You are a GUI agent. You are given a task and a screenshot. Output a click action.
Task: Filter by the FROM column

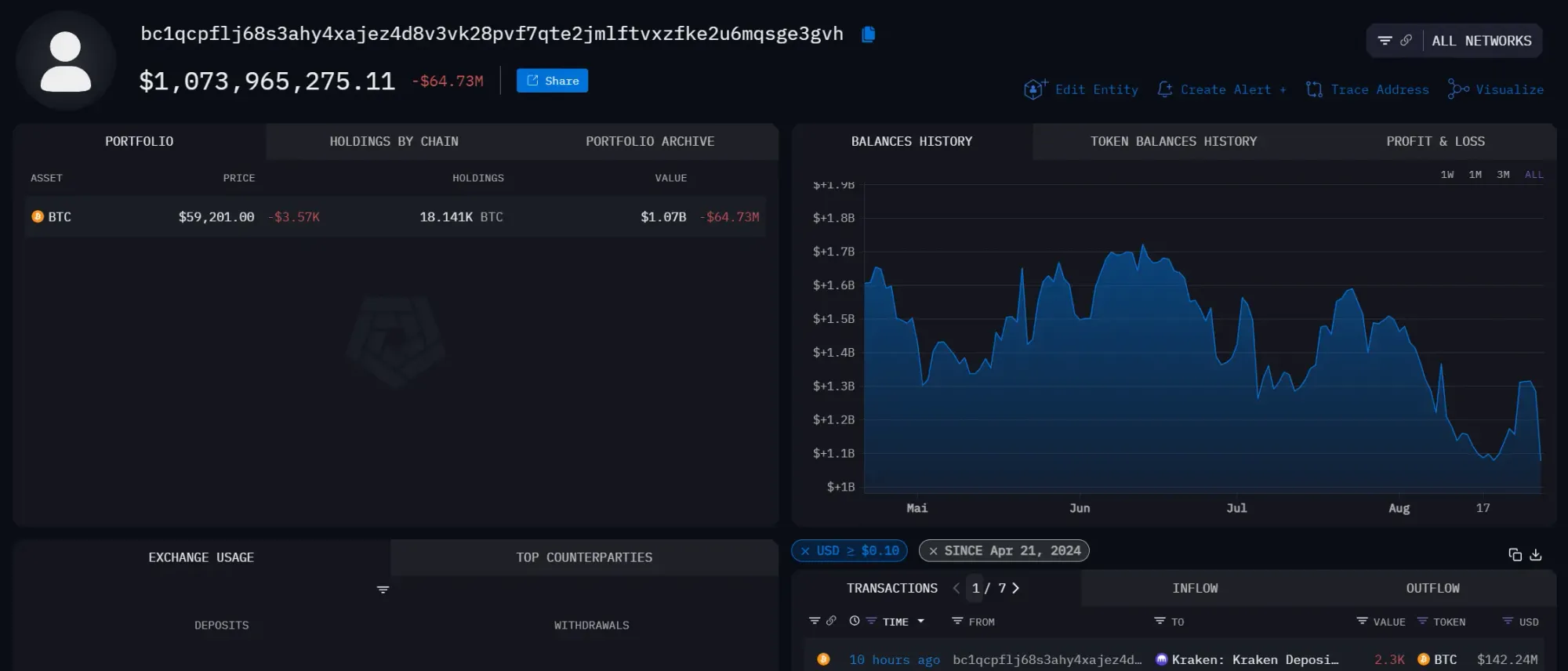click(957, 621)
